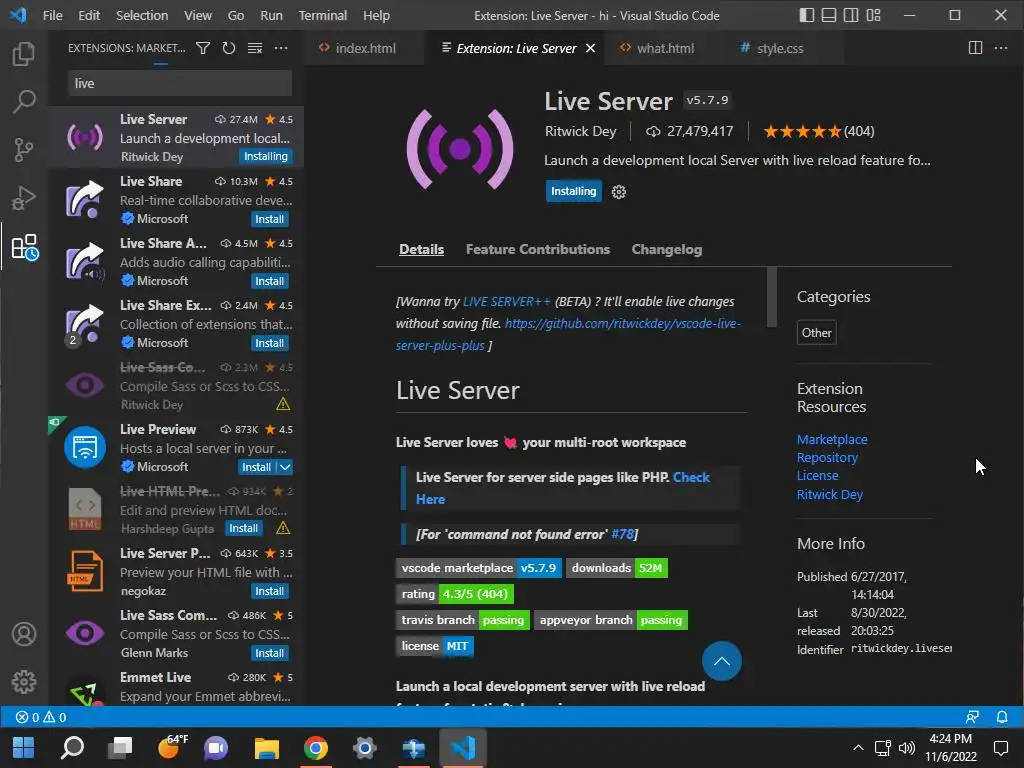Install the Live Server Preview by negokaz
1024x768 pixels.
click(270, 591)
